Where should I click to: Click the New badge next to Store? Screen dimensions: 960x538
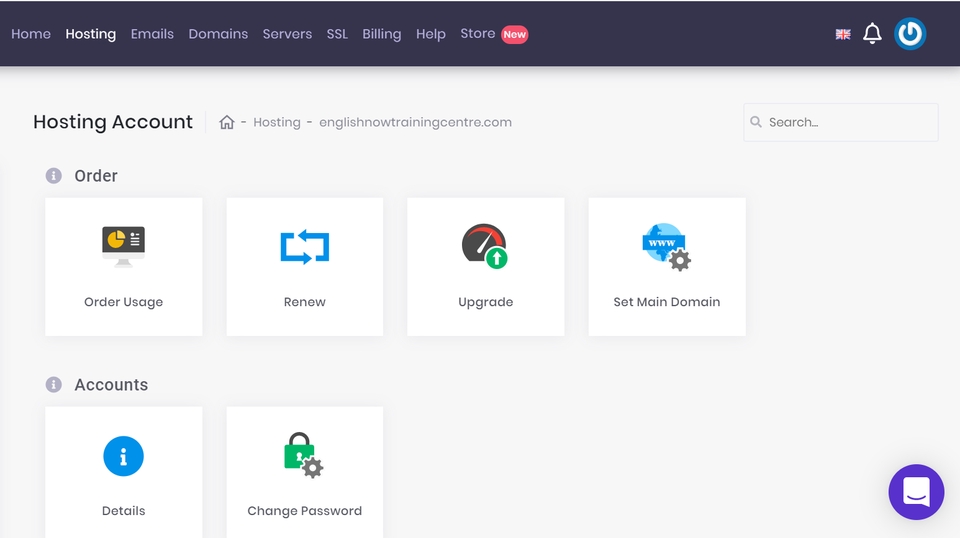[514, 34]
